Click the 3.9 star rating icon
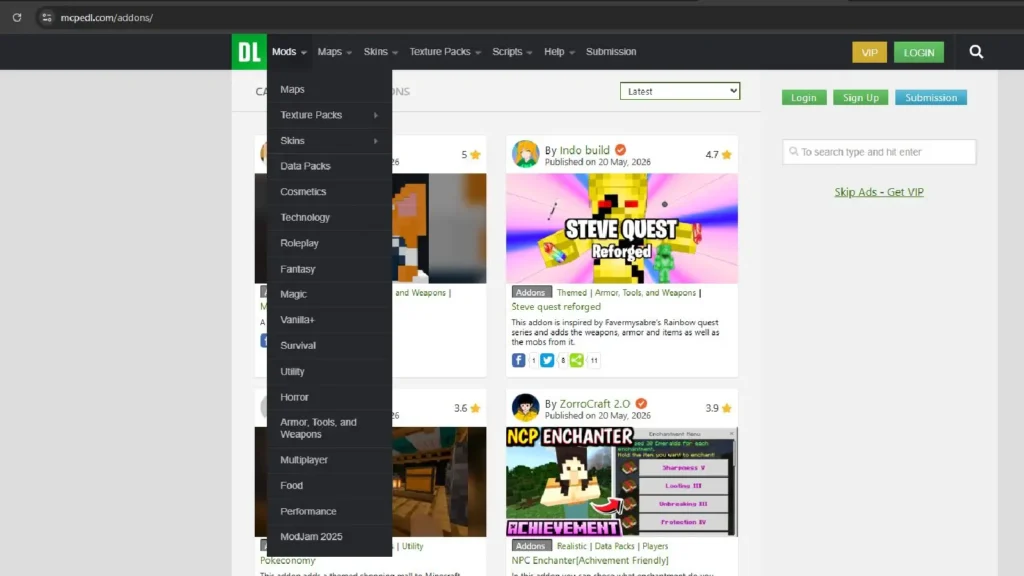1024x576 pixels. pyautogui.click(x=727, y=408)
